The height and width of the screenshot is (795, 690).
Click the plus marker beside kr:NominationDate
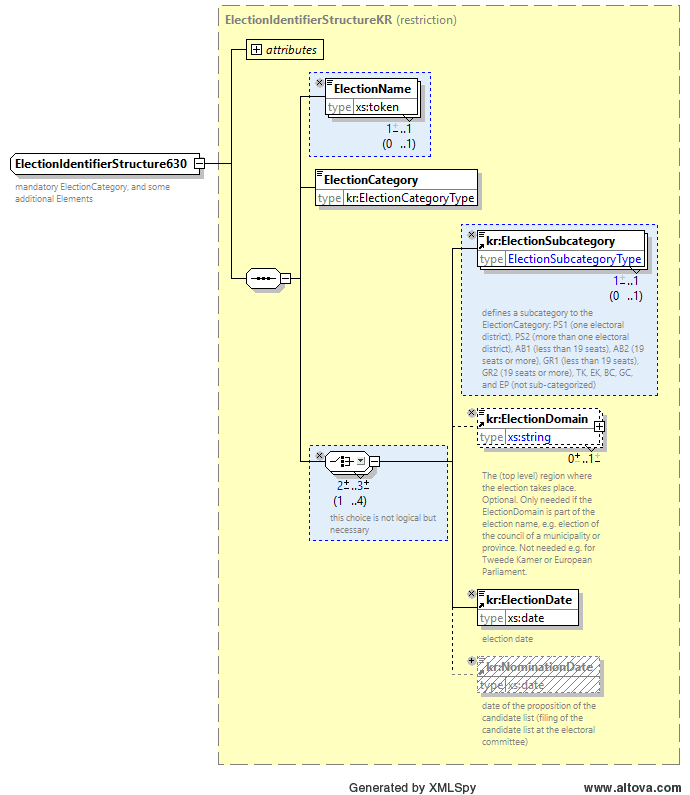[471, 660]
